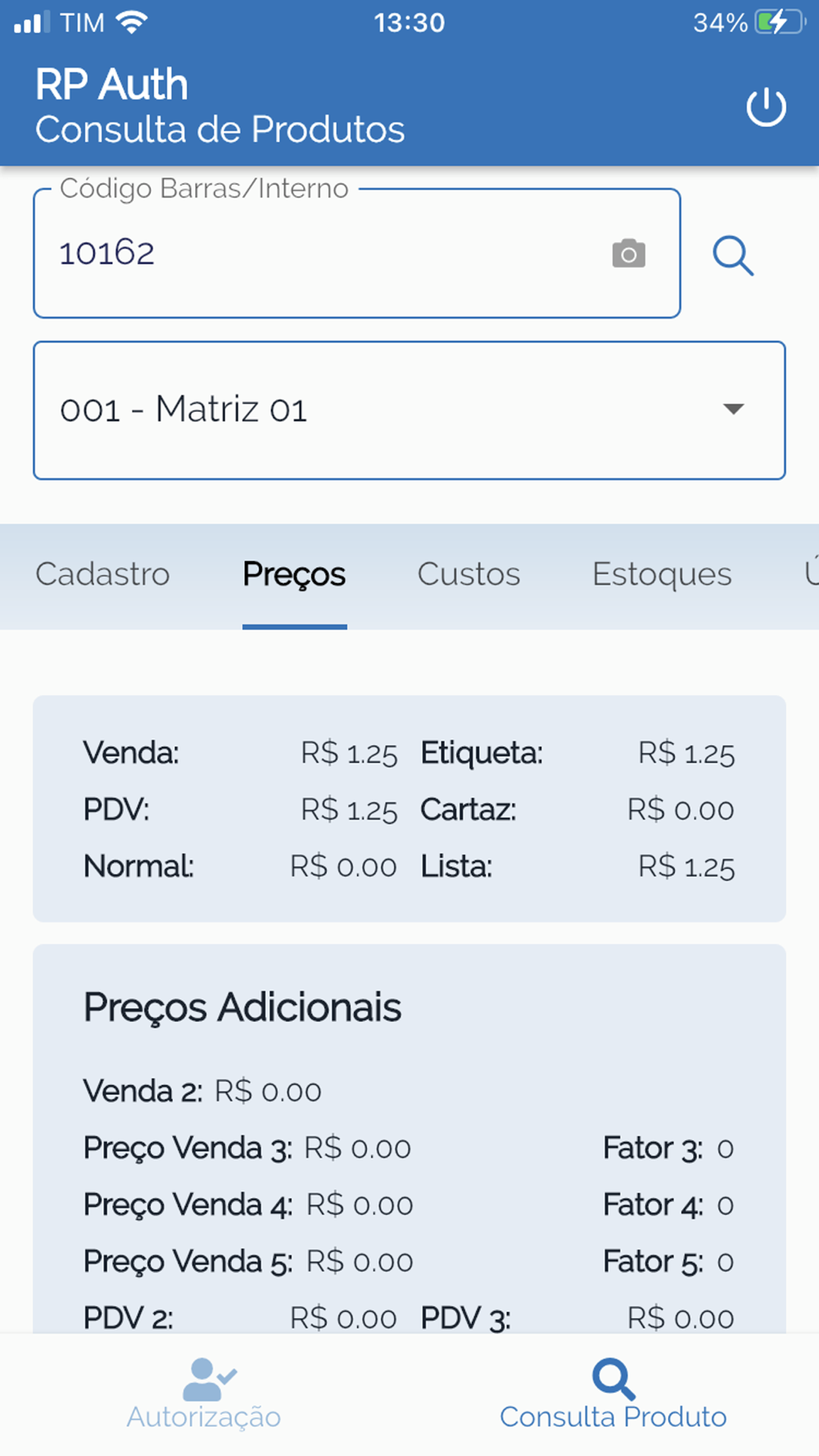Screen dimensions: 819x1456
Task: Tap the Autorização label in bottom bar
Action: [x=204, y=1417]
